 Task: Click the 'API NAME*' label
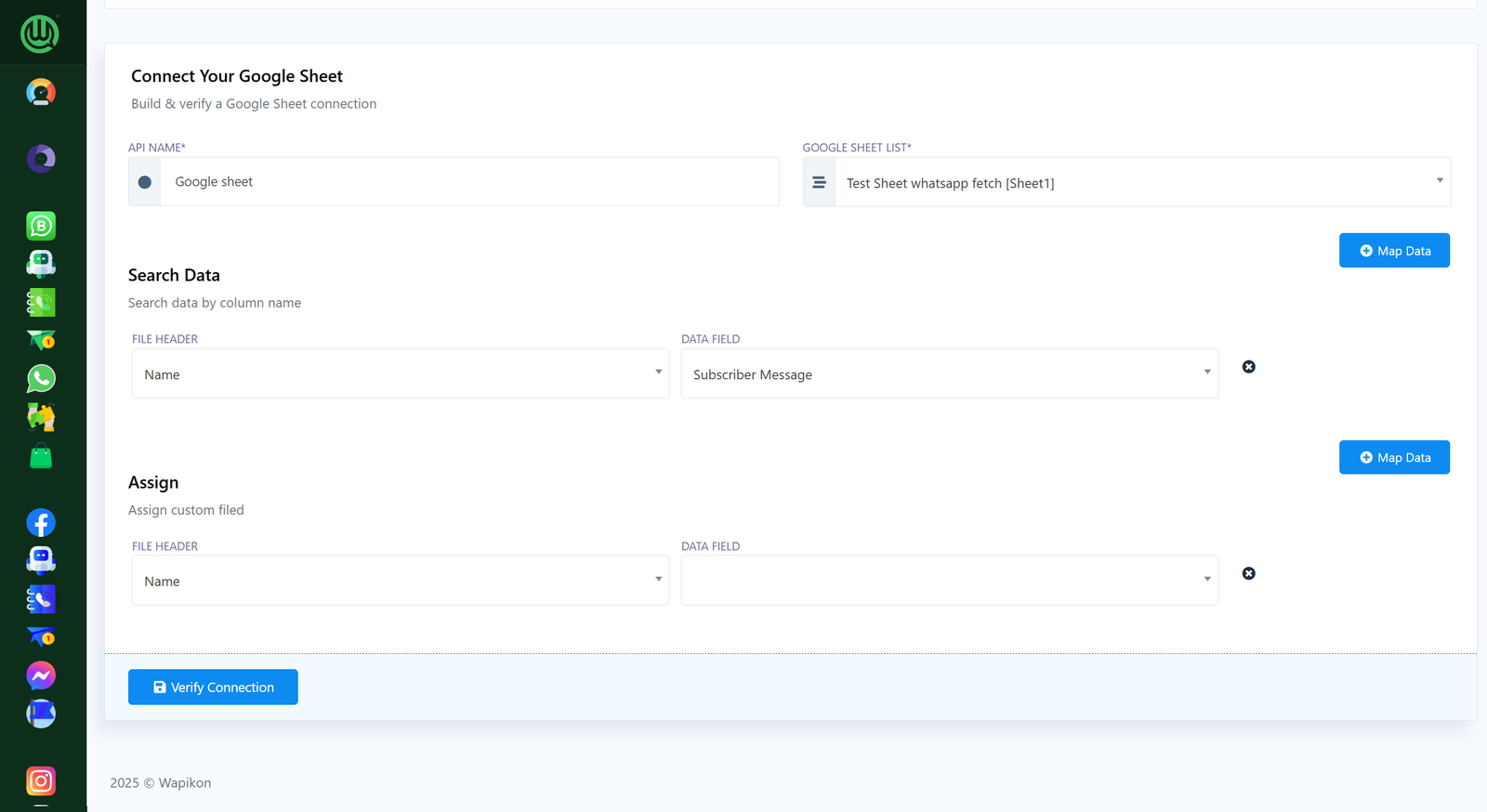coord(157,148)
